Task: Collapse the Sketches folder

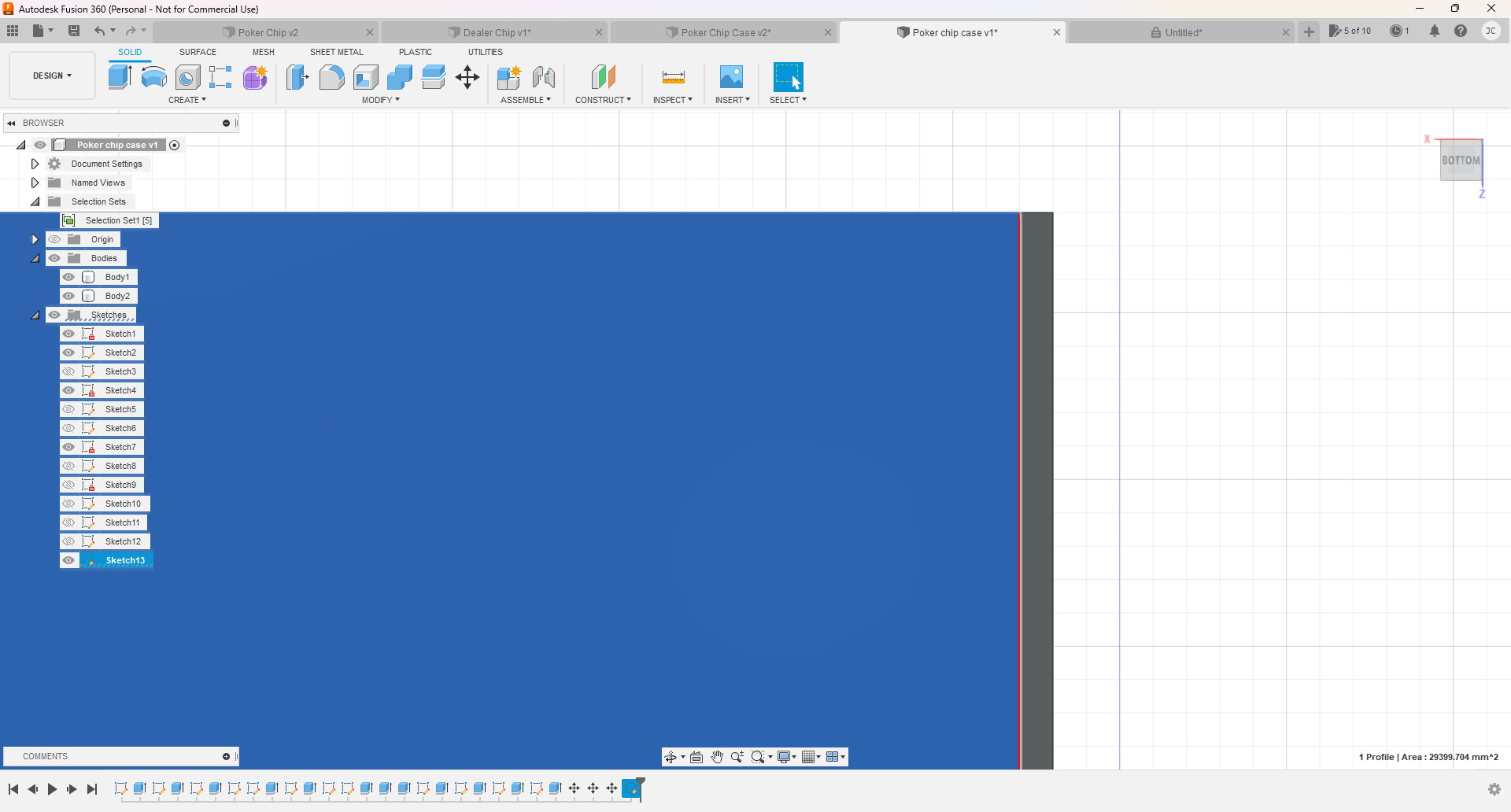Action: [x=35, y=315]
